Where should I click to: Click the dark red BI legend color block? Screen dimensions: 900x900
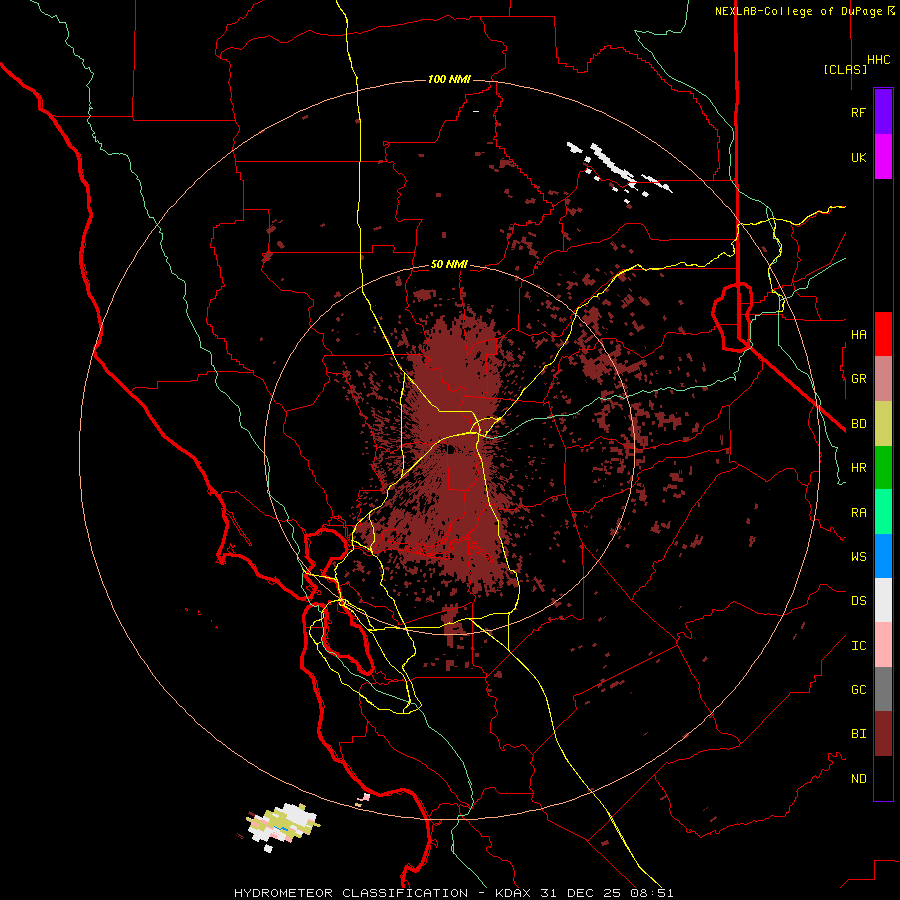[x=883, y=734]
